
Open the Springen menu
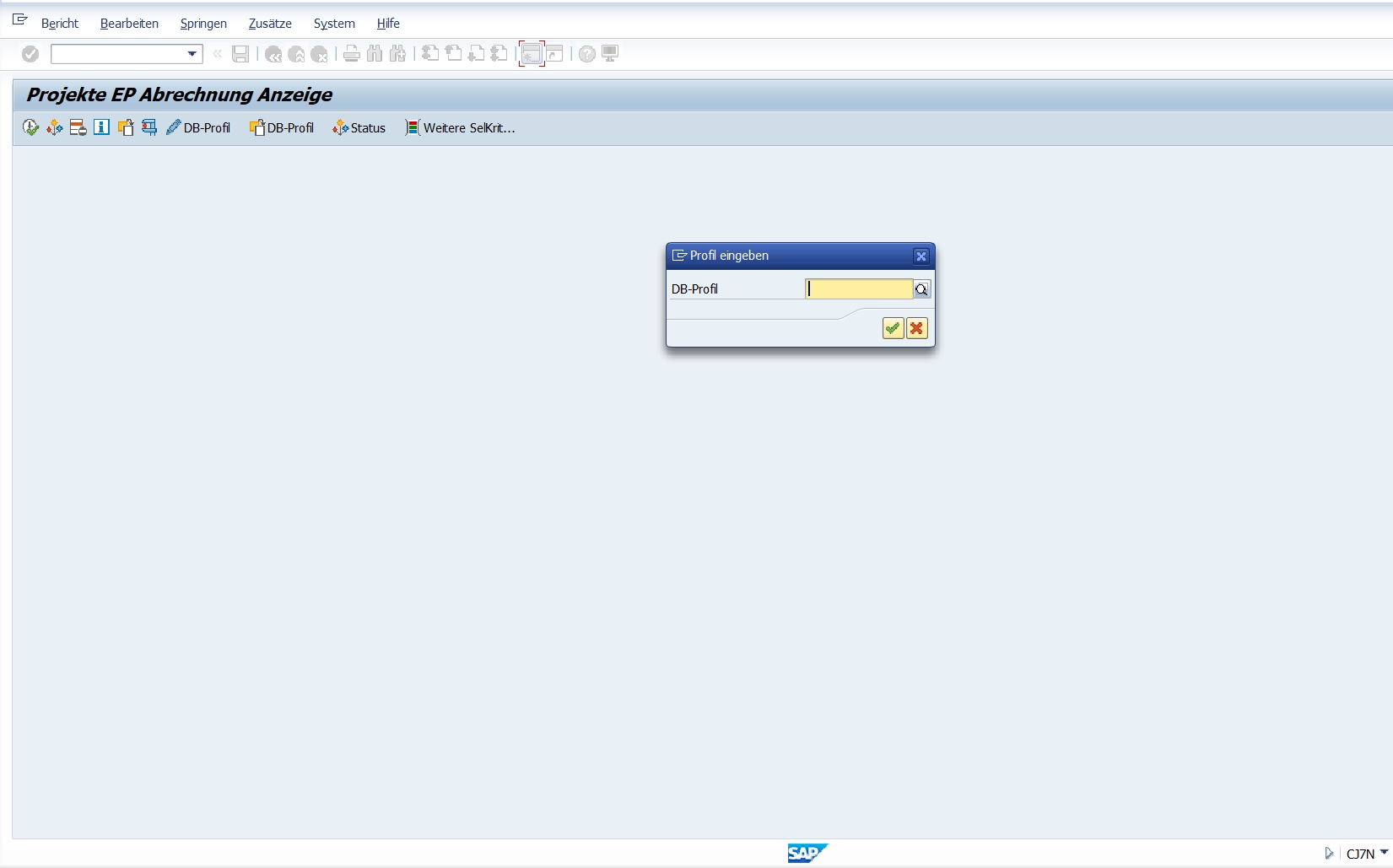[203, 24]
